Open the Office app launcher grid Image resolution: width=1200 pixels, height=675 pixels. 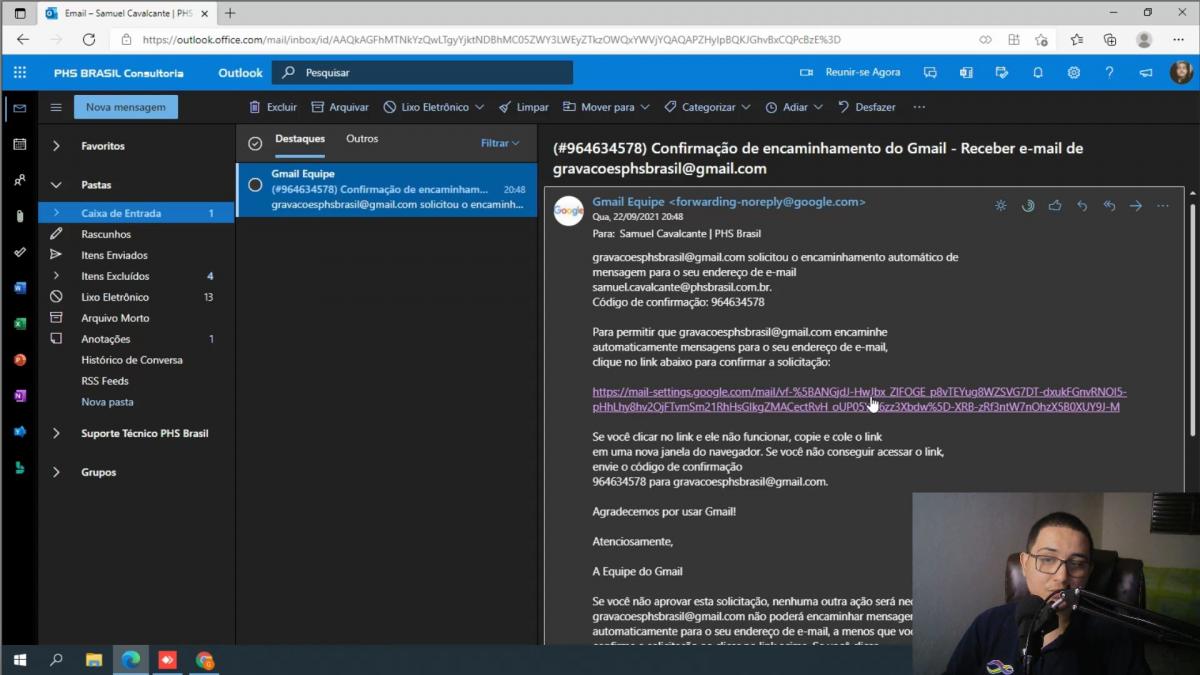coord(19,73)
